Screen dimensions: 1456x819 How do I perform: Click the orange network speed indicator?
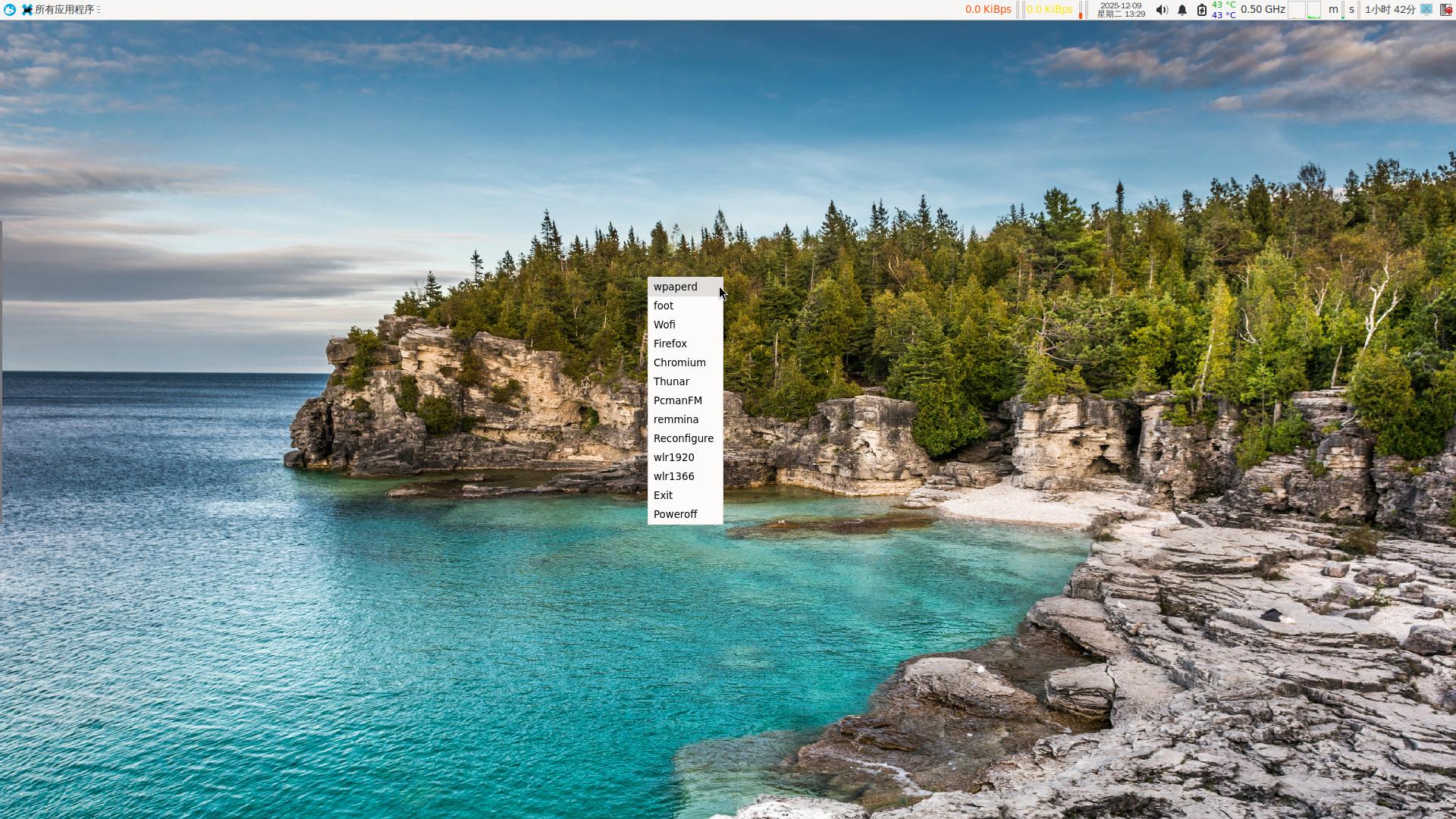click(987, 10)
